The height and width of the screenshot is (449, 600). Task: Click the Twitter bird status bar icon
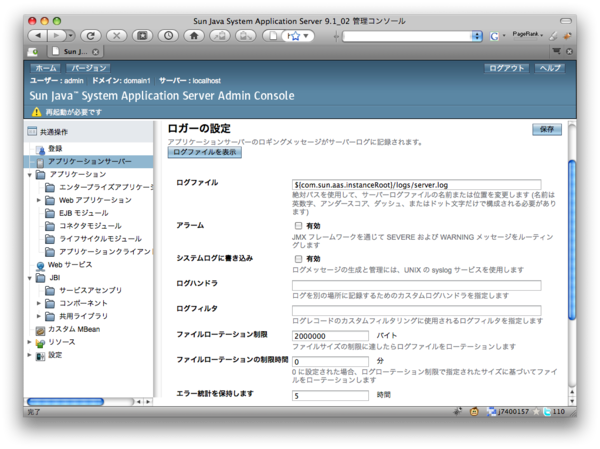click(x=547, y=412)
